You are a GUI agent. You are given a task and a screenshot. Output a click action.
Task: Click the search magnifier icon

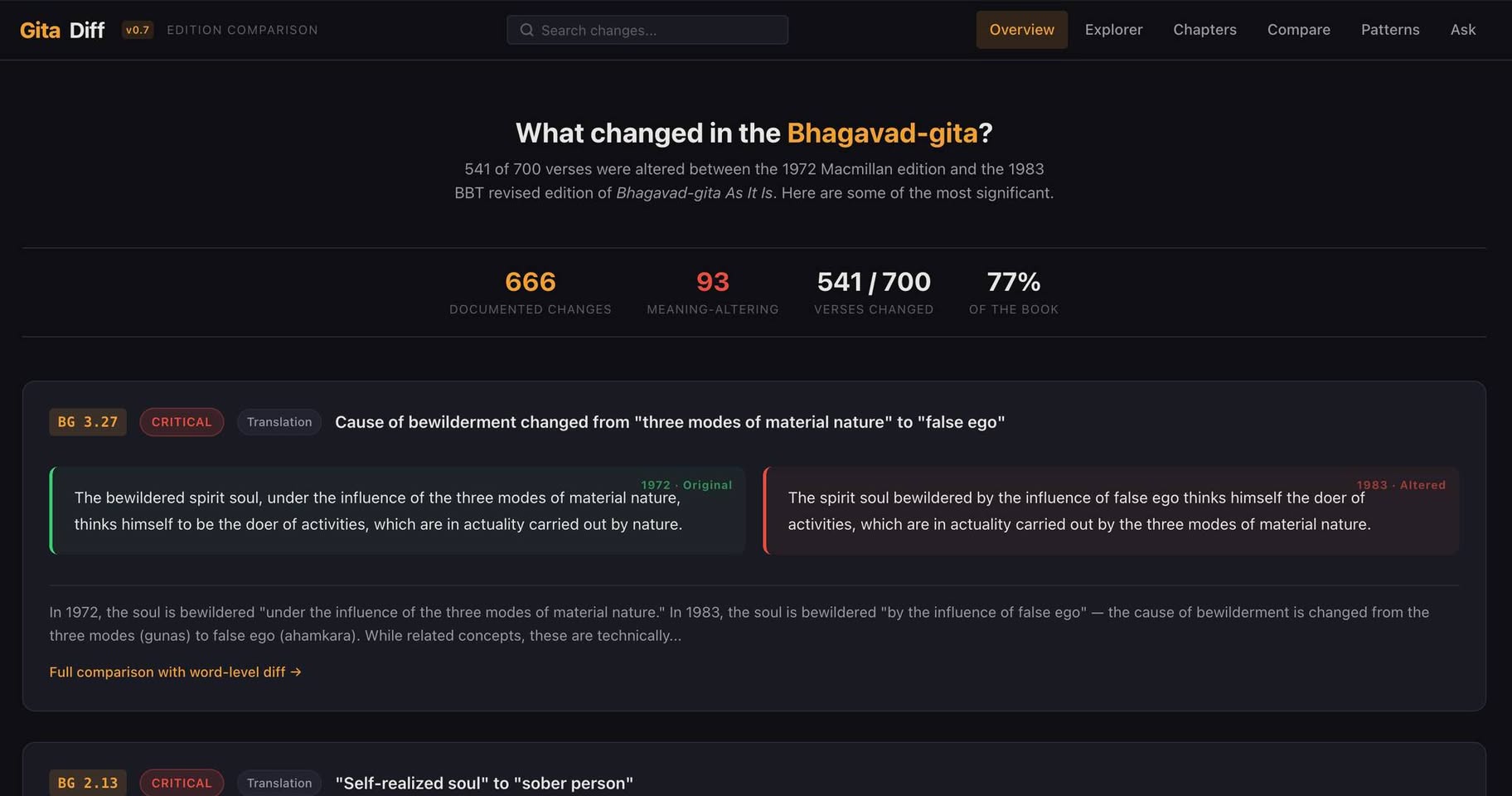point(526,30)
